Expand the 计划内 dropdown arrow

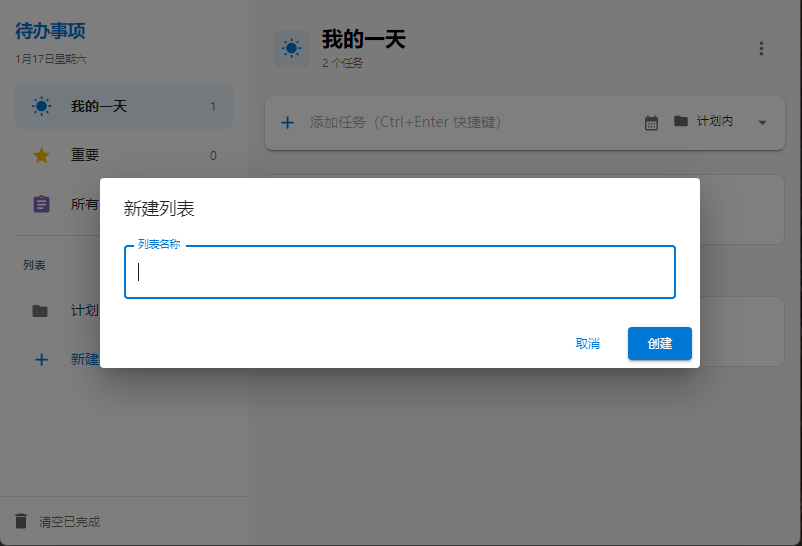click(x=762, y=122)
